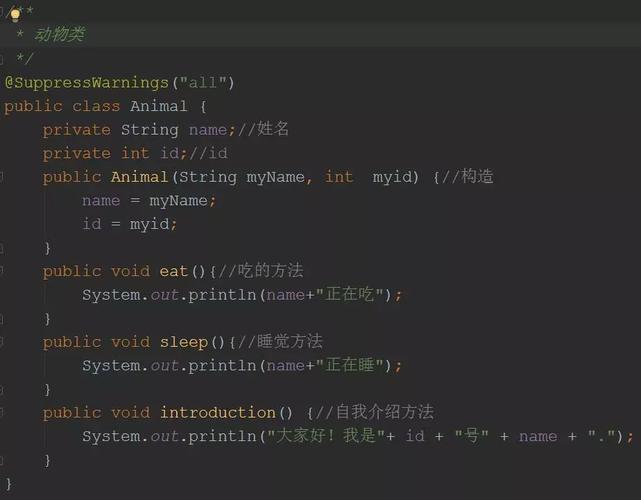
Task: Click 'myid;' in the id assignment
Action: tap(153, 224)
